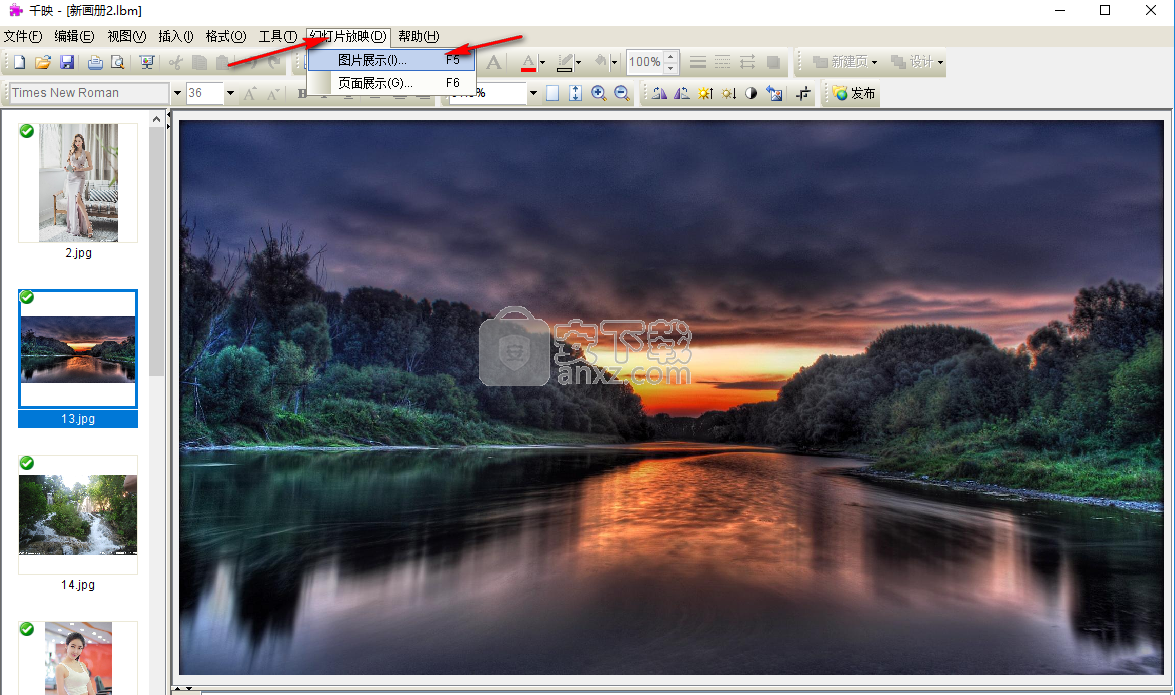Zoom out with magnifier minus icon
This screenshot has height=695, width=1175.
(621, 93)
